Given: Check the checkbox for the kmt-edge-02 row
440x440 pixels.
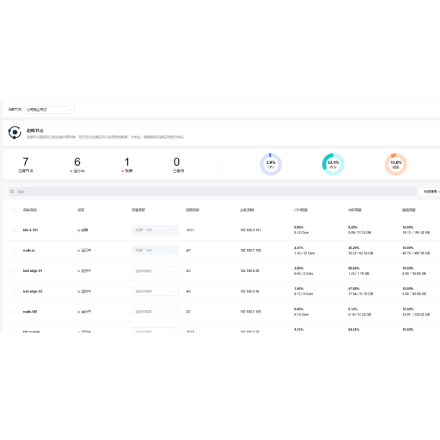Looking at the screenshot, I should point(14,291).
